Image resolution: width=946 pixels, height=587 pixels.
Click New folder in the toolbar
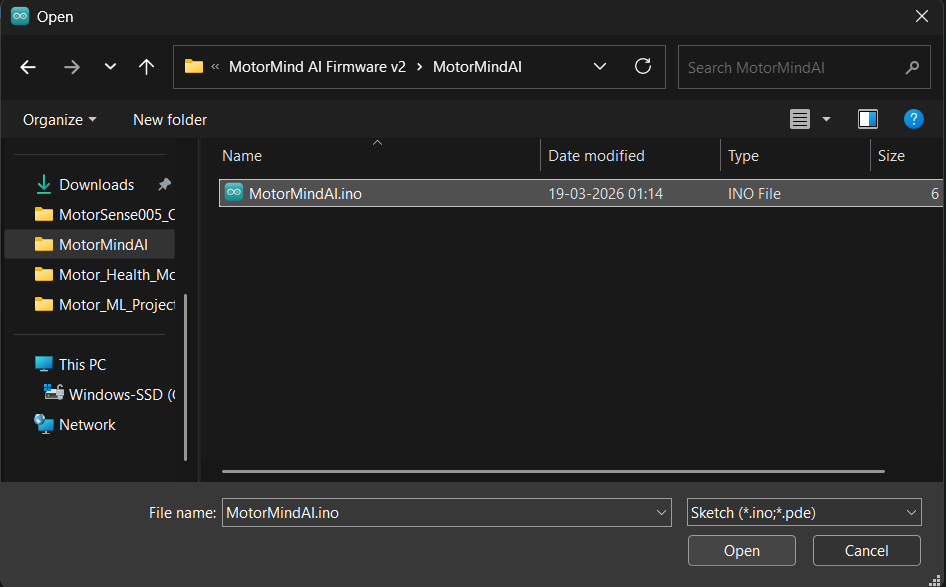(x=170, y=119)
